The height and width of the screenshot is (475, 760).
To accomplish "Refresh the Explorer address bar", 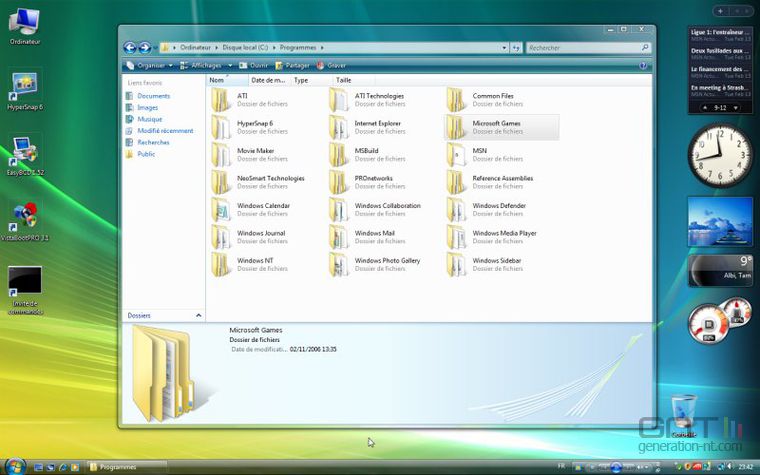I will point(516,48).
